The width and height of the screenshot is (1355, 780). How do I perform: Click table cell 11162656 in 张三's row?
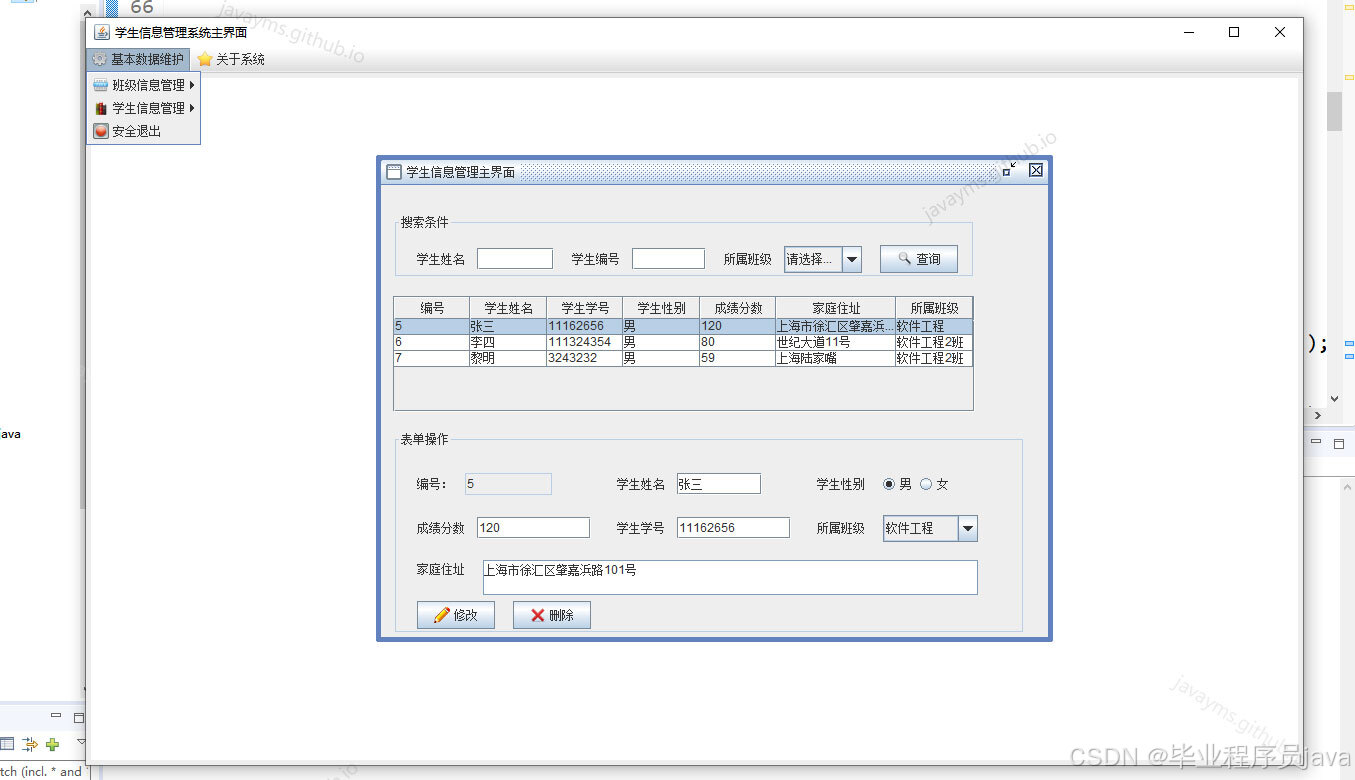(584, 326)
